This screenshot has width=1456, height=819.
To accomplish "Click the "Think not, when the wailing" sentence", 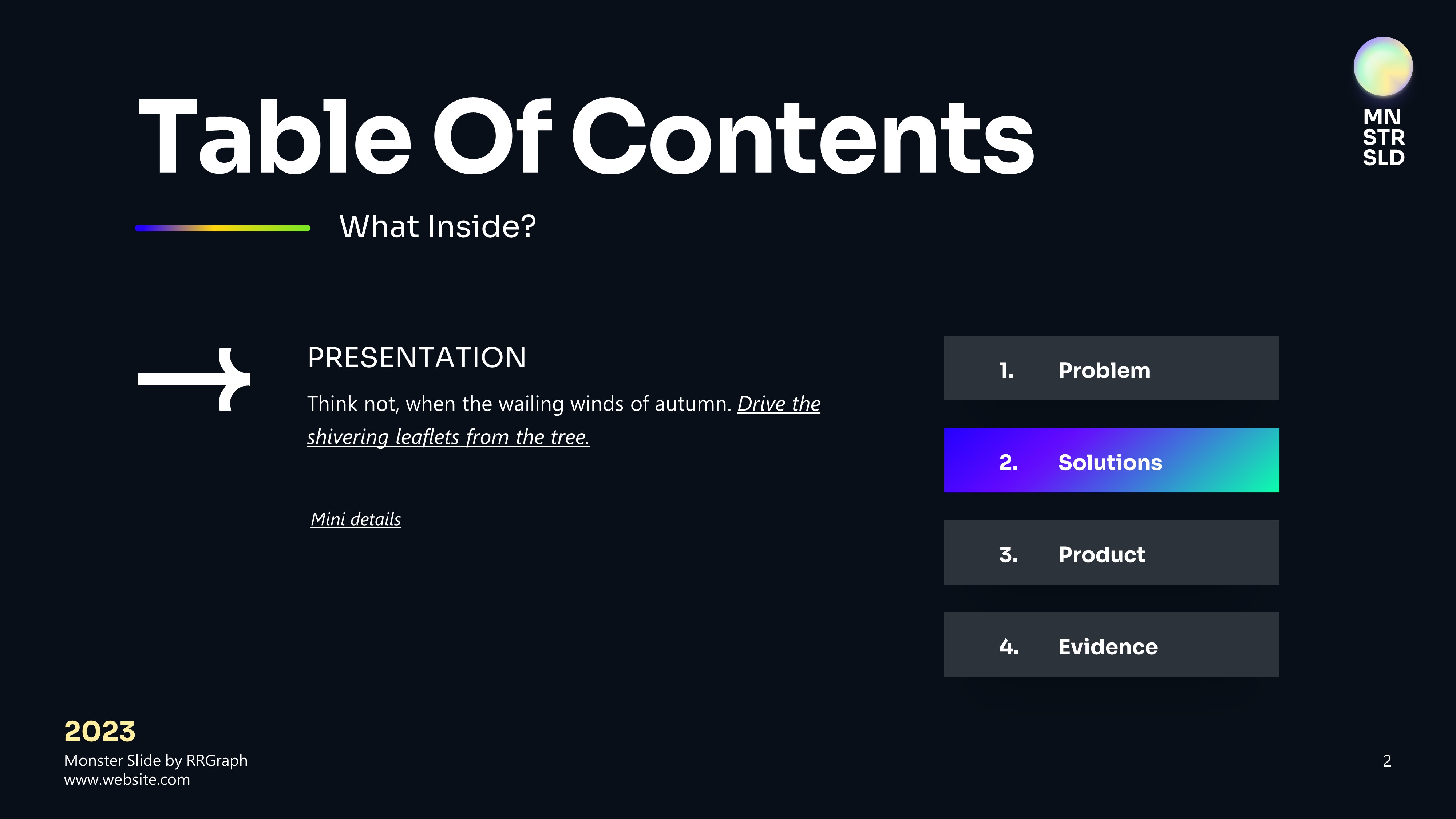I will tap(519, 404).
